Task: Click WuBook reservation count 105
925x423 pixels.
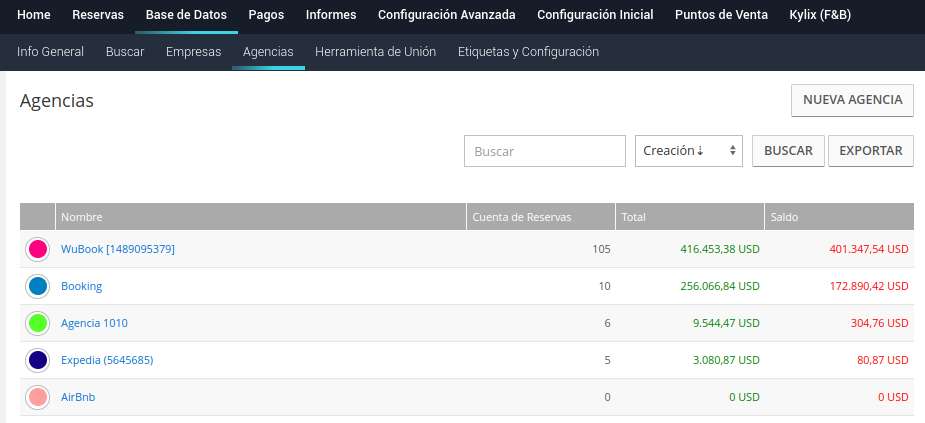Action: tap(601, 249)
